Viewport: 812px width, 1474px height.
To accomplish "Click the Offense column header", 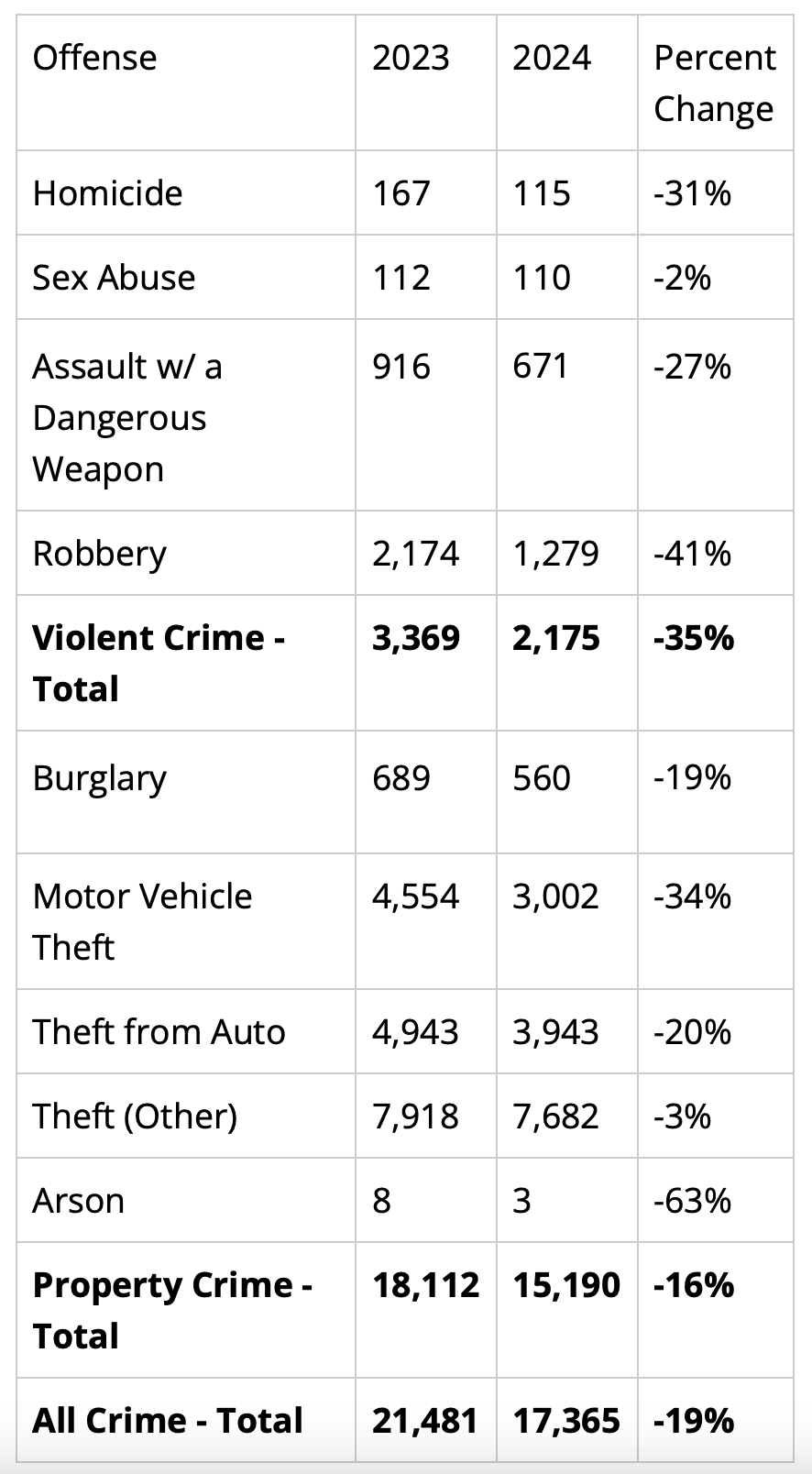I will [x=94, y=58].
